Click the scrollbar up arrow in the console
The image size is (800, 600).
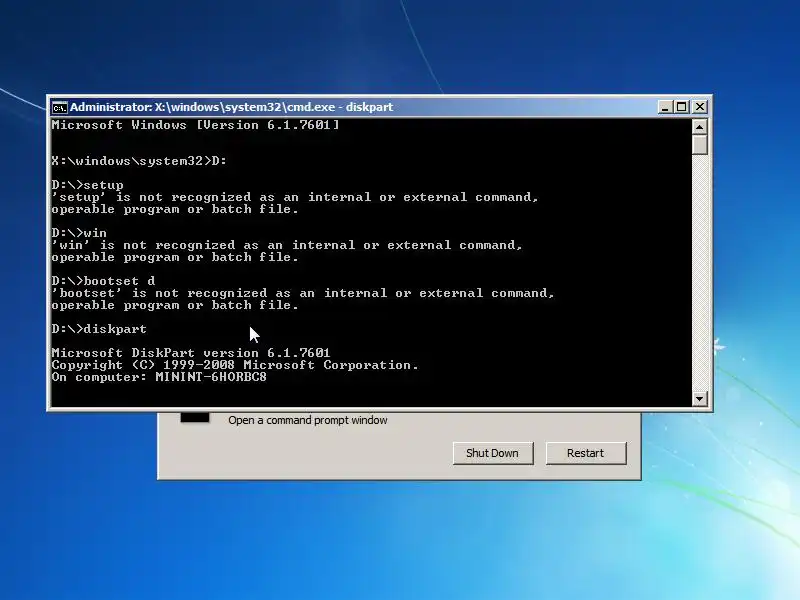click(699, 126)
